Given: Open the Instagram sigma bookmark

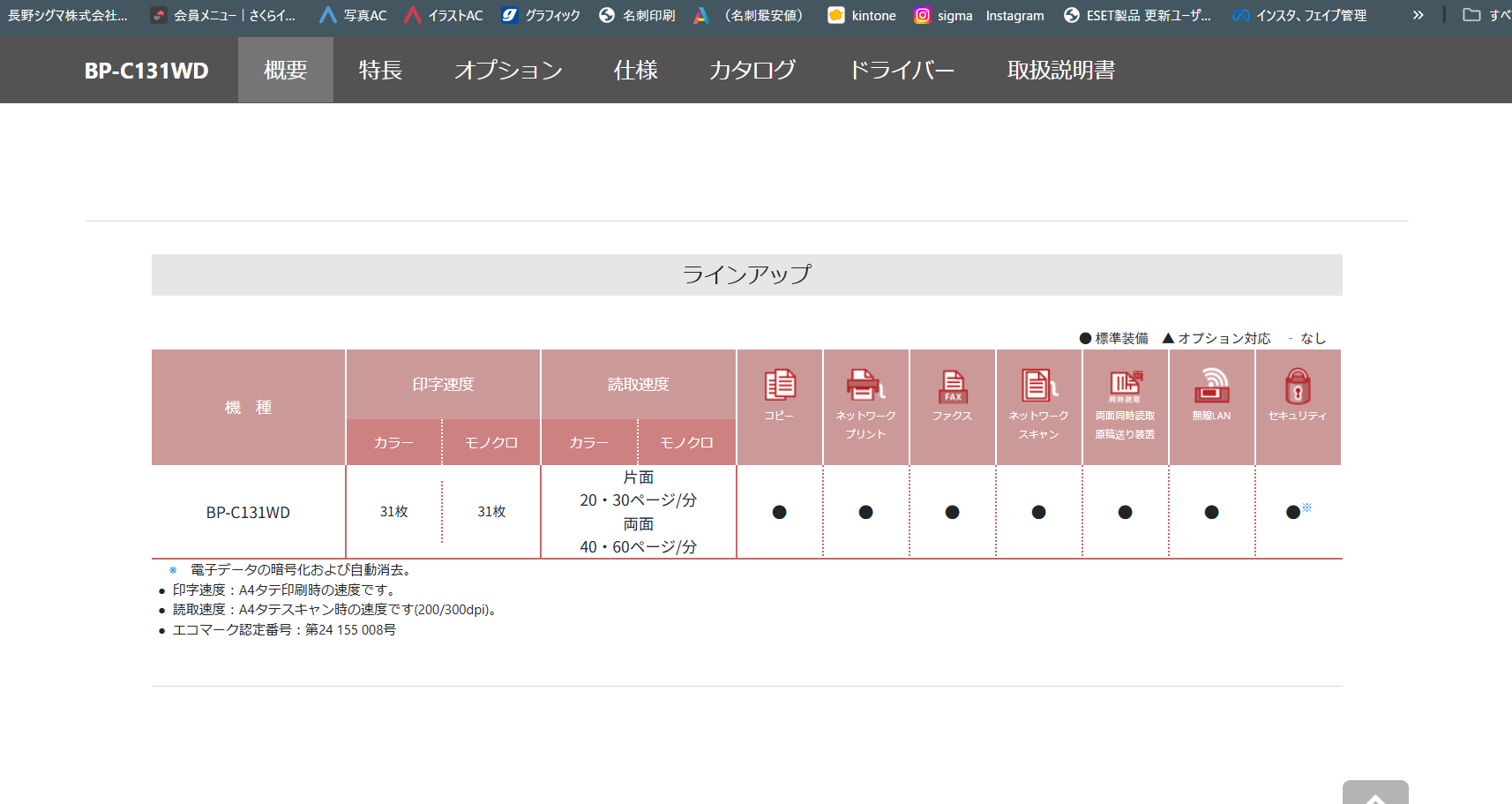Looking at the screenshot, I should click(x=943, y=15).
